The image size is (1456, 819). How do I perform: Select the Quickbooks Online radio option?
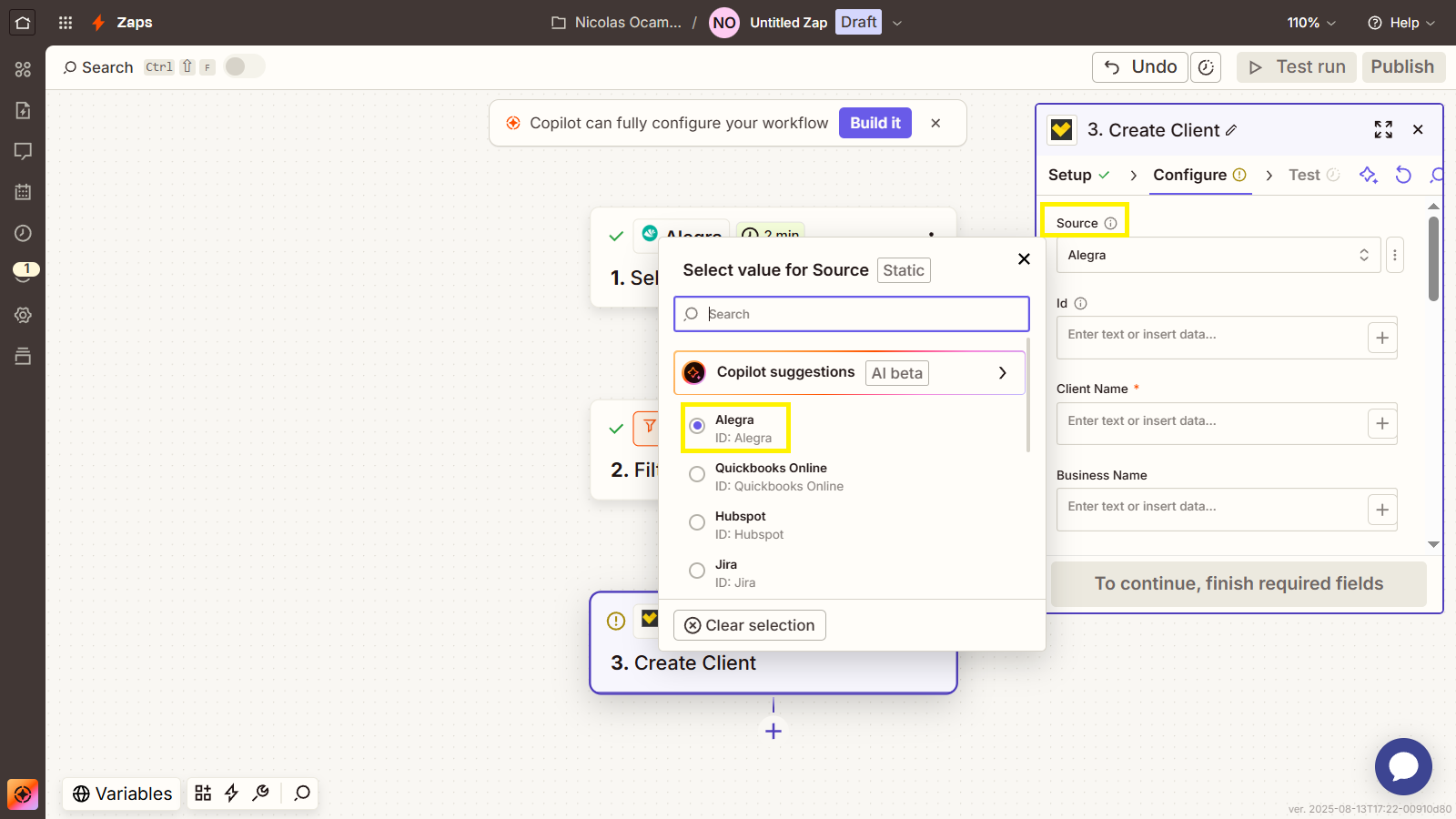click(x=697, y=474)
